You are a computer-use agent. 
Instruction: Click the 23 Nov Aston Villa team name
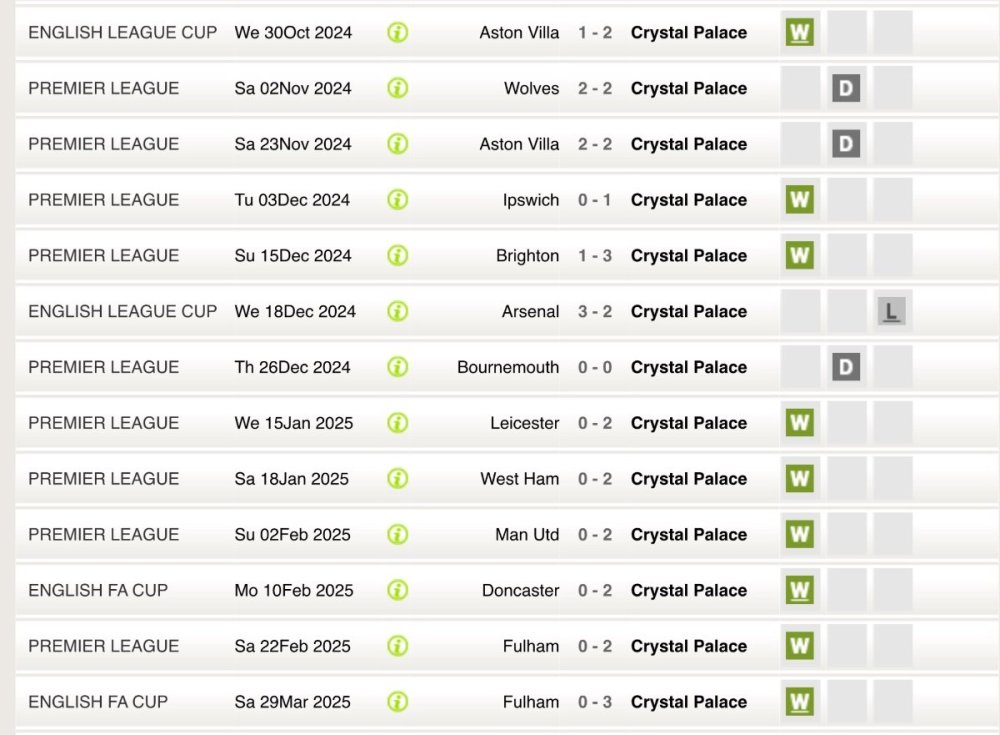[x=519, y=144]
